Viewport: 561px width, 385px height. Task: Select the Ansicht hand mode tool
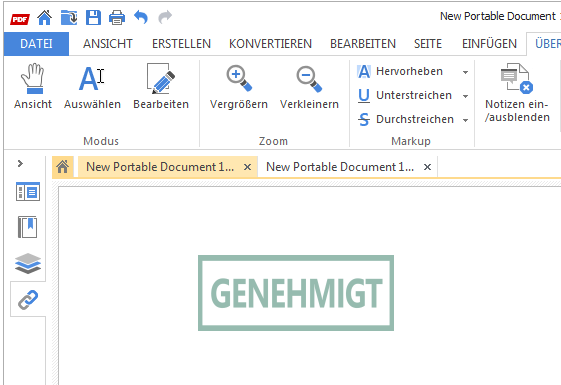(x=33, y=86)
